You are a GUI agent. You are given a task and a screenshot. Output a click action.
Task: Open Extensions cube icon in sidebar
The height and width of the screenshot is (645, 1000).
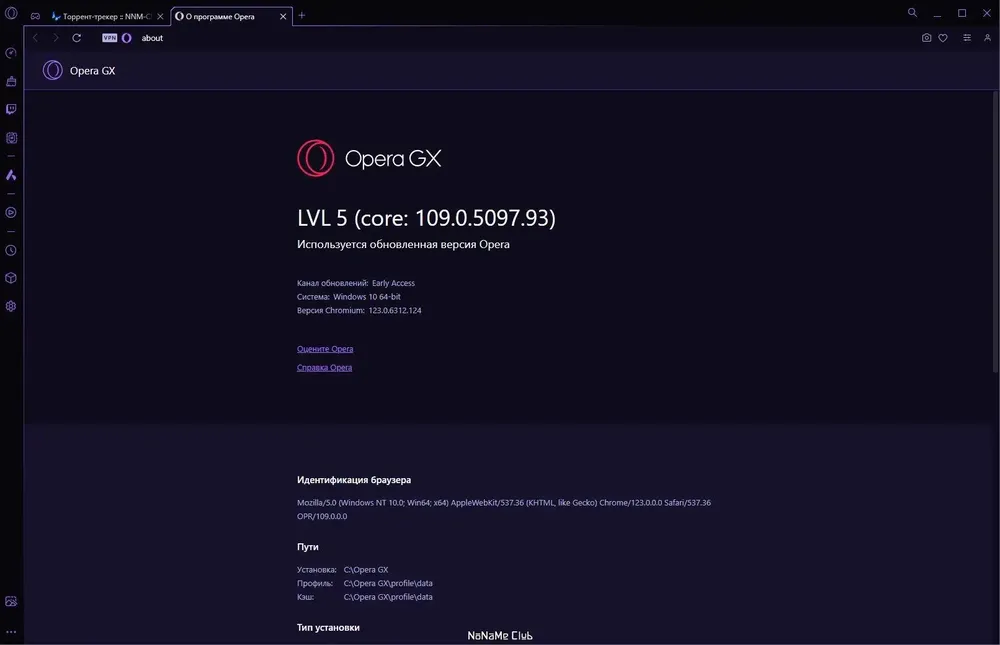(11, 278)
